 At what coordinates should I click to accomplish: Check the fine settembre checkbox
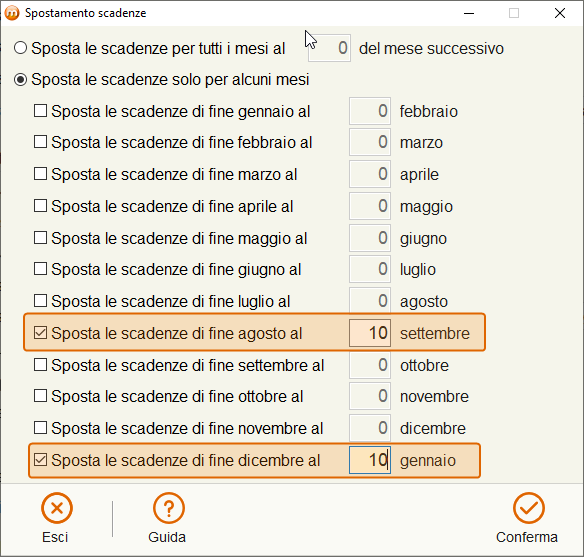[40, 365]
